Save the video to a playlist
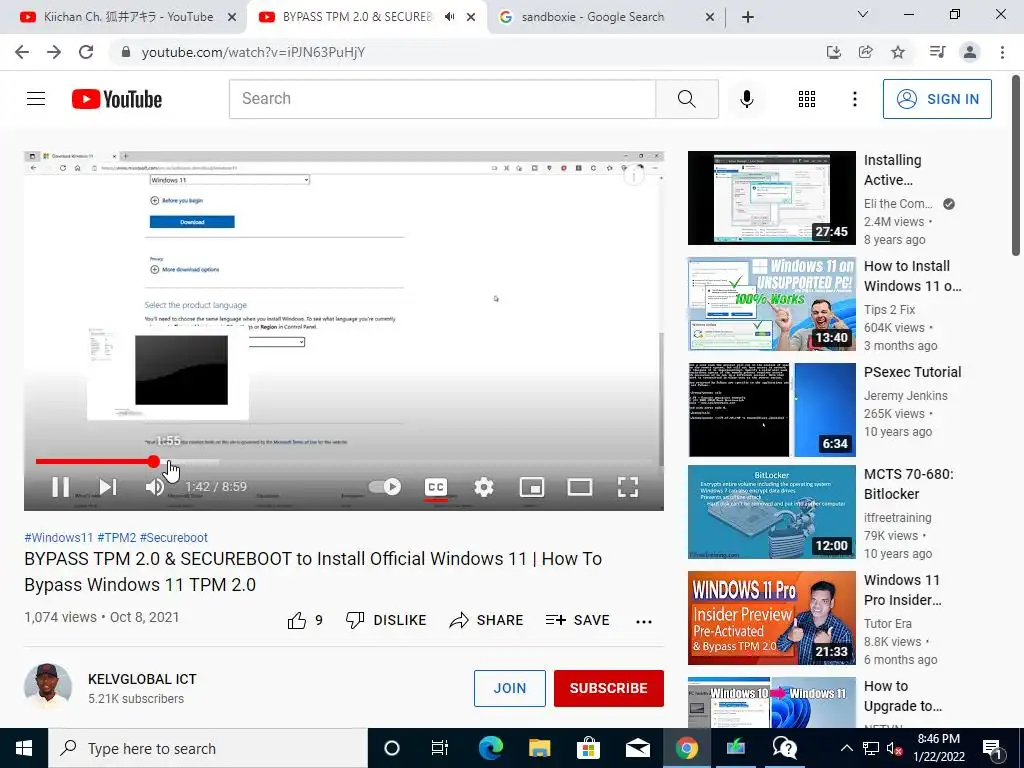The image size is (1024, 768). 577,620
